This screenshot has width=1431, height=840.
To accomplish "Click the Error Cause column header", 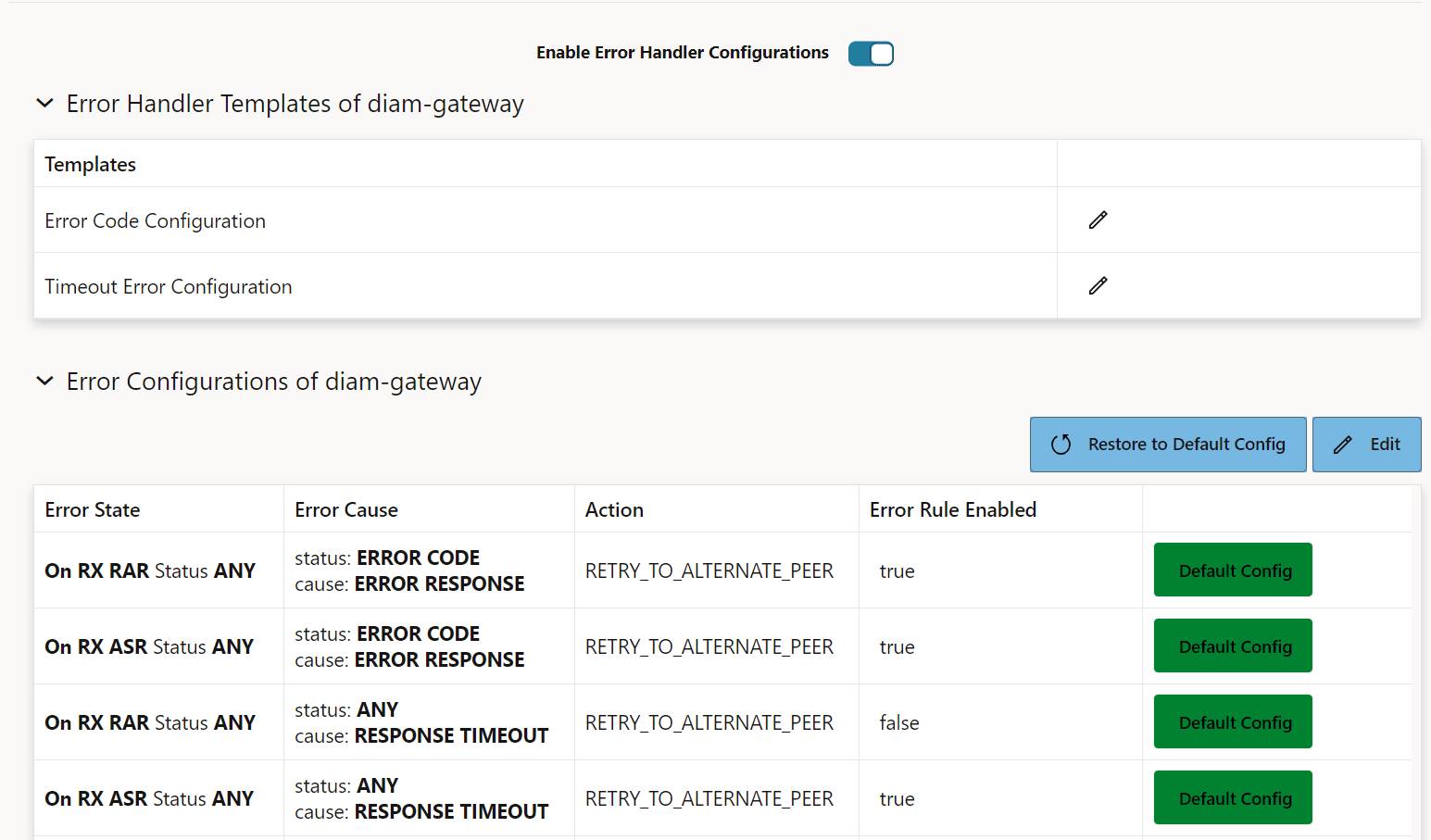I will coord(345,508).
